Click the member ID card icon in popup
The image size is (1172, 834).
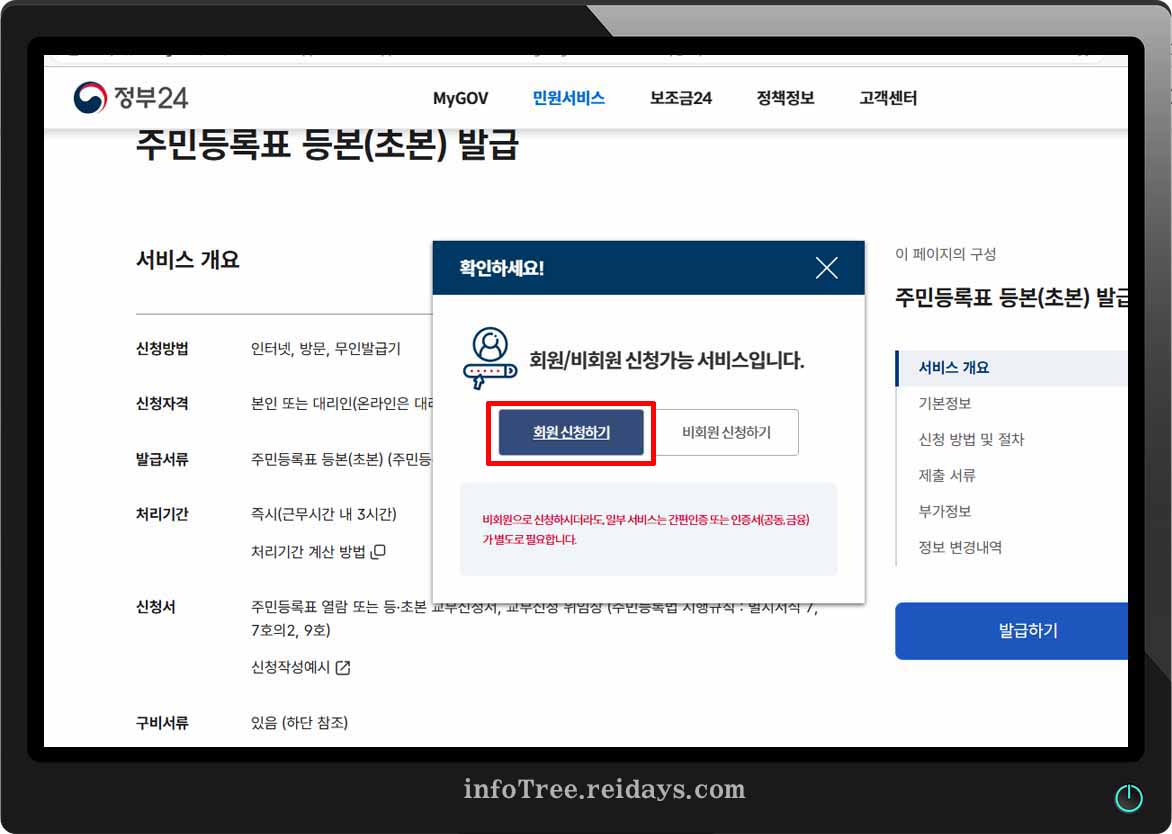pyautogui.click(x=492, y=357)
